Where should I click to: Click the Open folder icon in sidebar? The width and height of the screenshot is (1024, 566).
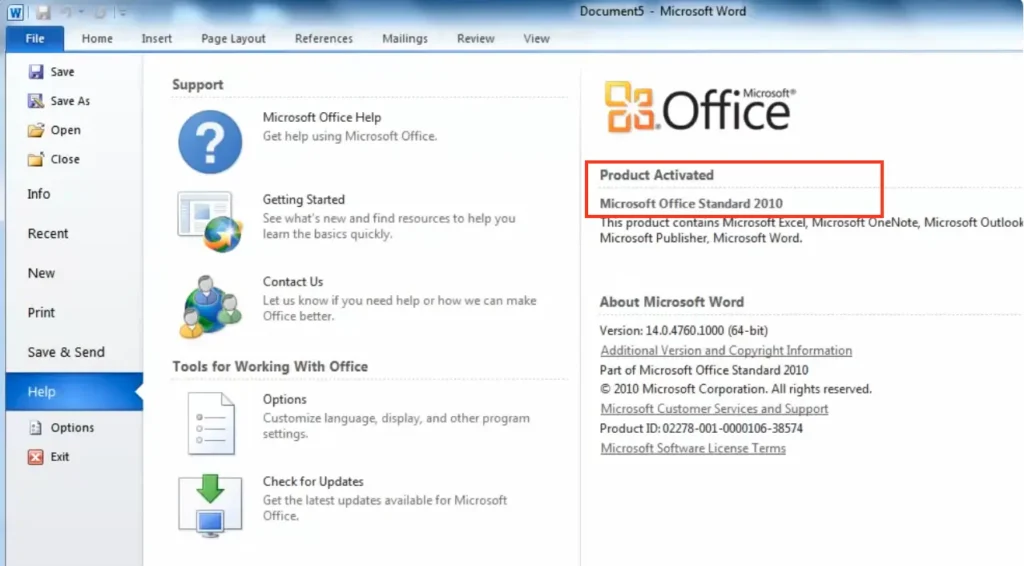(36, 130)
